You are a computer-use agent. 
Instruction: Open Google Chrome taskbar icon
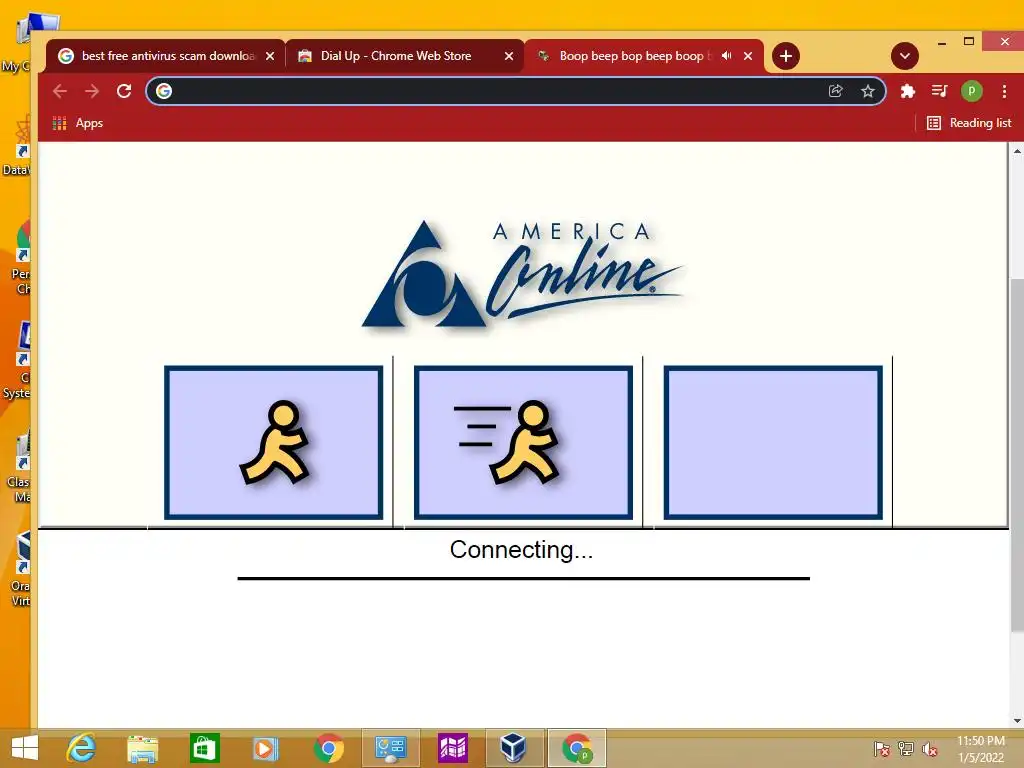point(328,748)
